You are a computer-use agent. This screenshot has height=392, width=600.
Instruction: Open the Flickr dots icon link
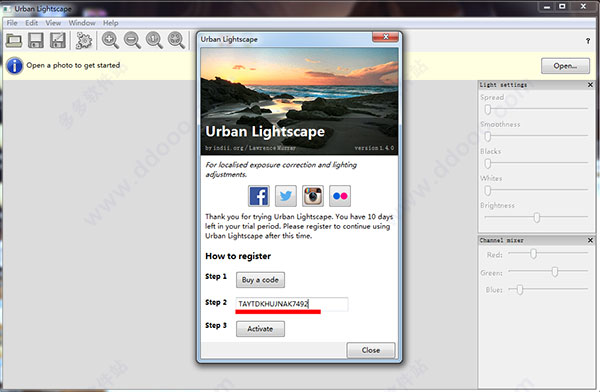coord(340,196)
